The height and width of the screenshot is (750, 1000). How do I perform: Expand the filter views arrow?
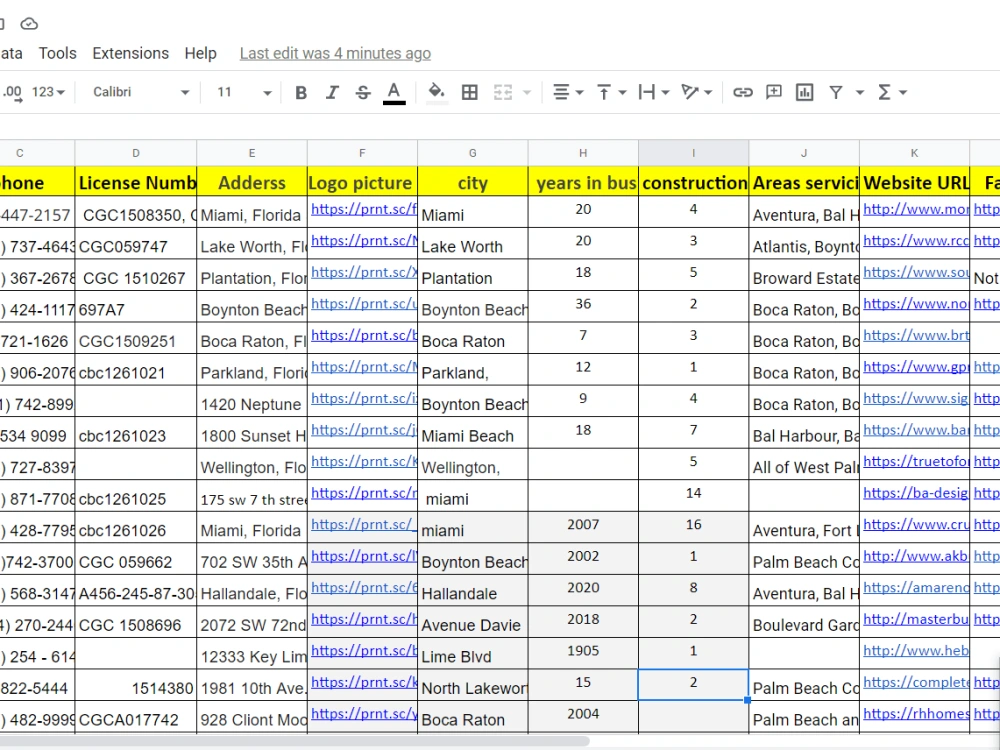(x=860, y=93)
